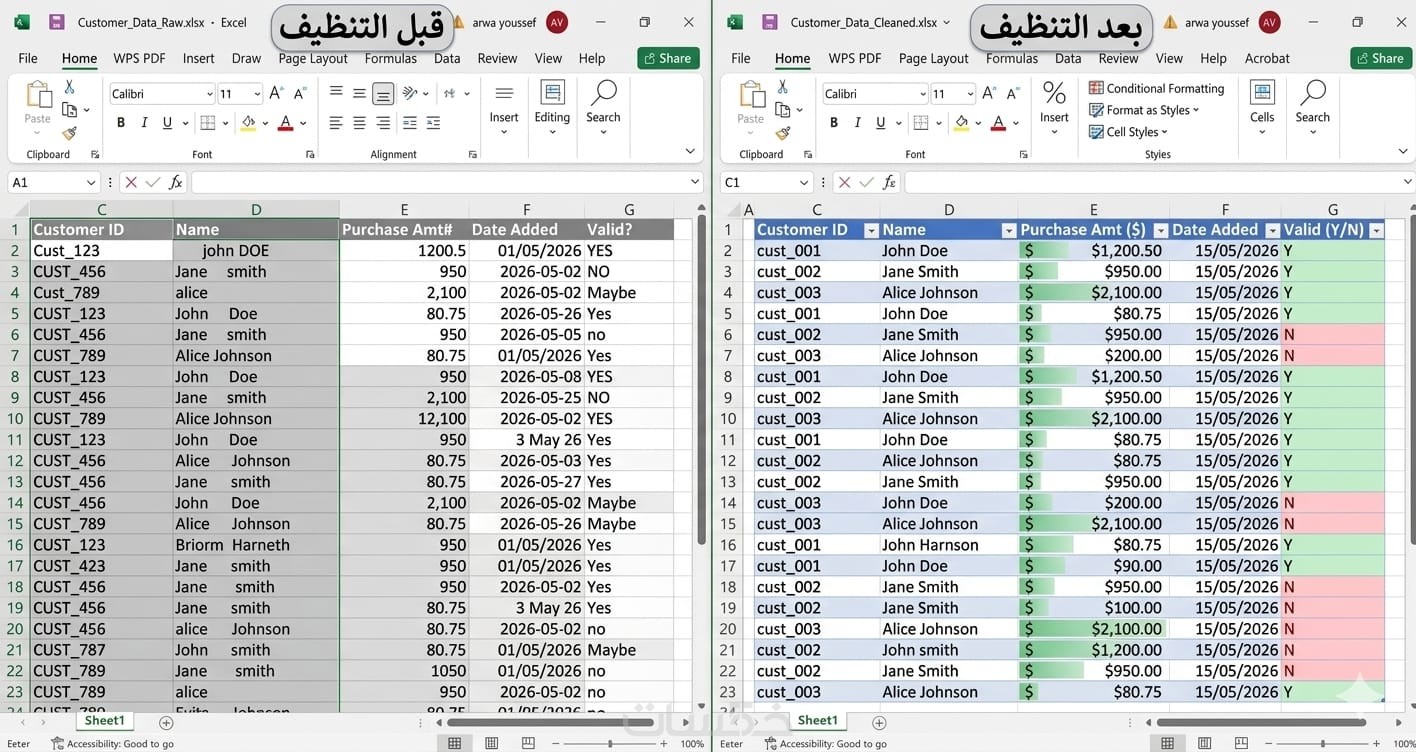Click the Share button in the Raw window
This screenshot has height=752, width=1416.
click(668, 58)
